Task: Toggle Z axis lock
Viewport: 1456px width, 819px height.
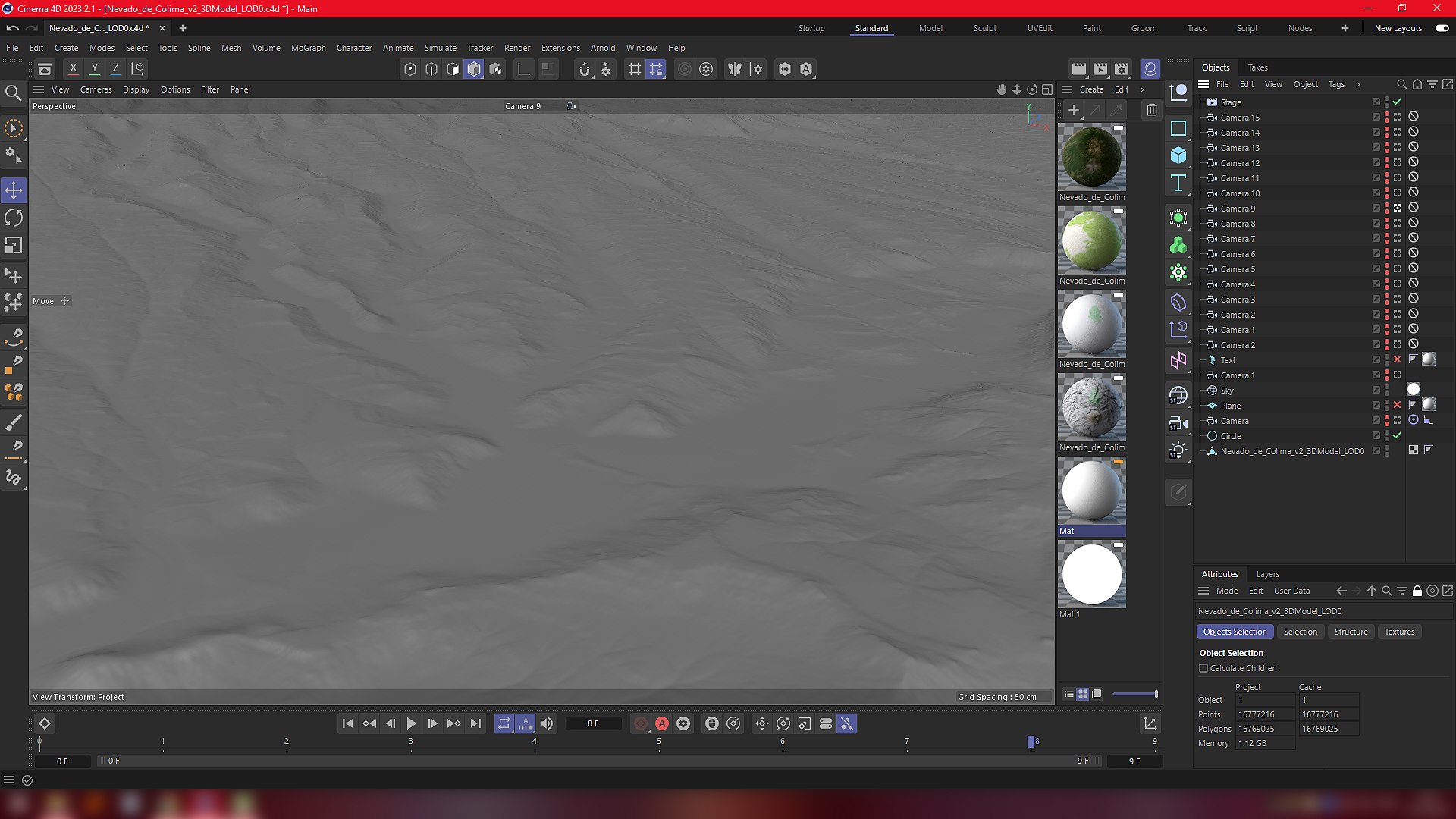Action: (x=115, y=69)
